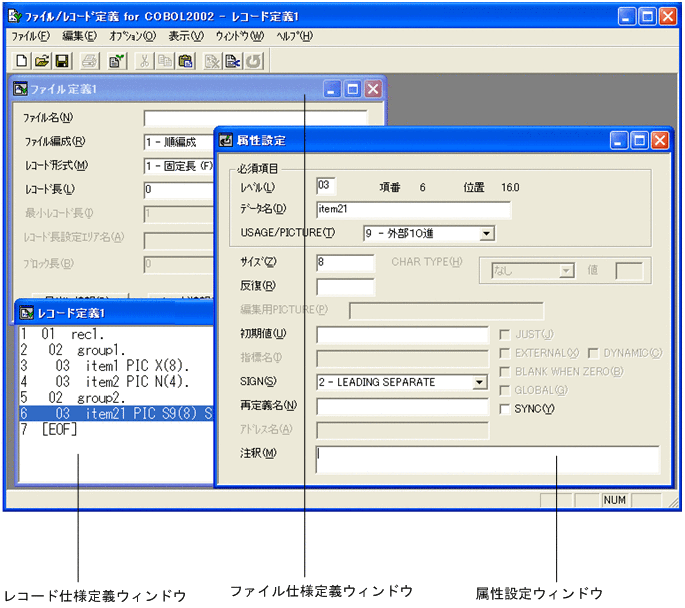685x608 pixels.
Task: Toggle the DYNAMIC(C) checkbox
Action: pyautogui.click(x=593, y=353)
